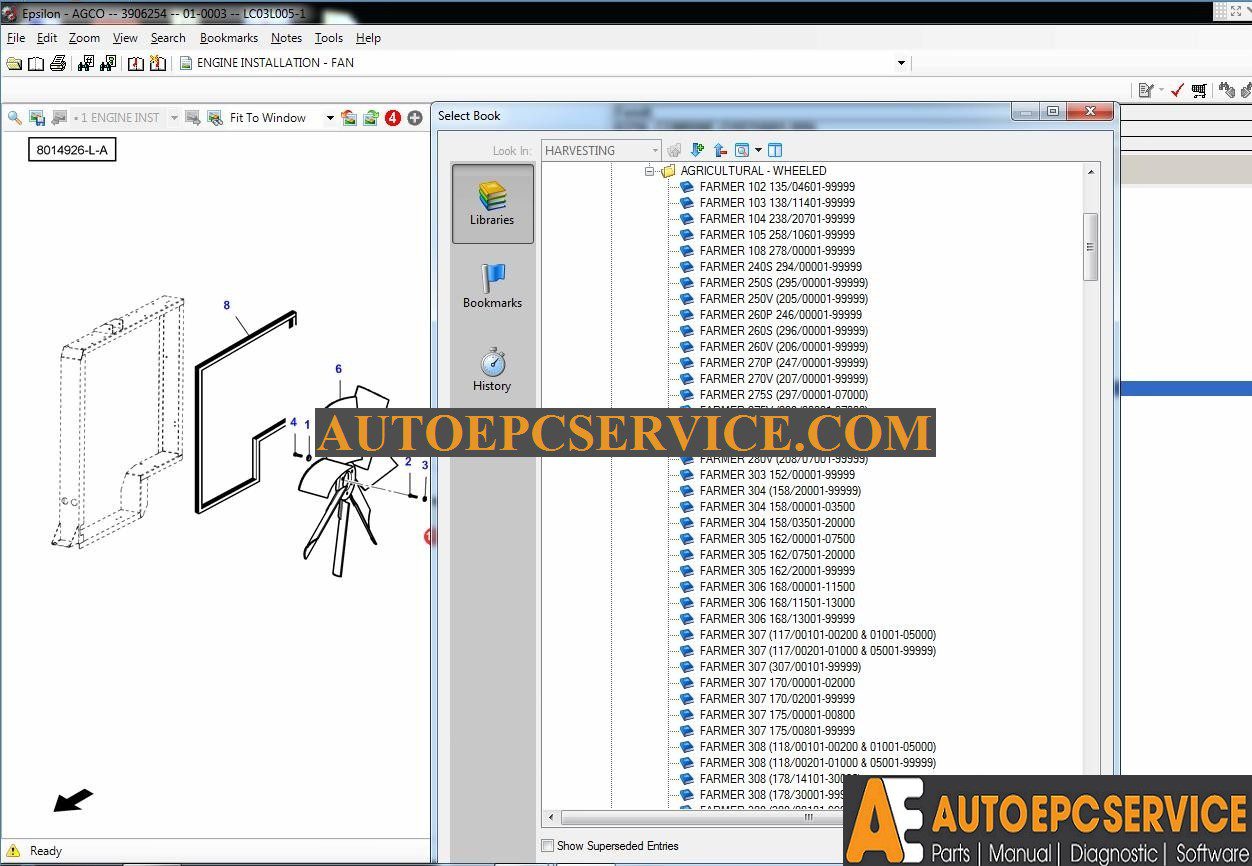Viewport: 1252px width, 866px height.
Task: Open the page title dropdown arrow
Action: pyautogui.click(x=901, y=63)
